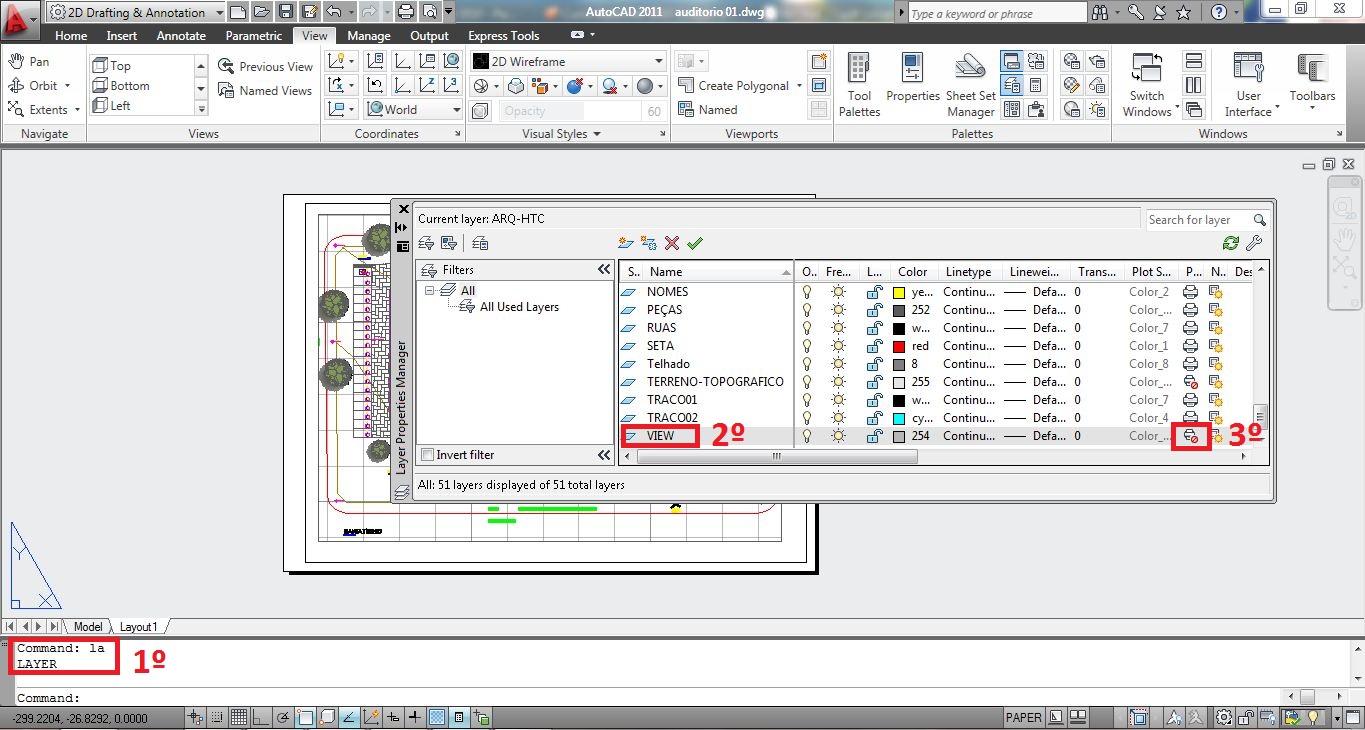Open a file from Quick Access toolbar
This screenshot has width=1365, height=730.
261,12
